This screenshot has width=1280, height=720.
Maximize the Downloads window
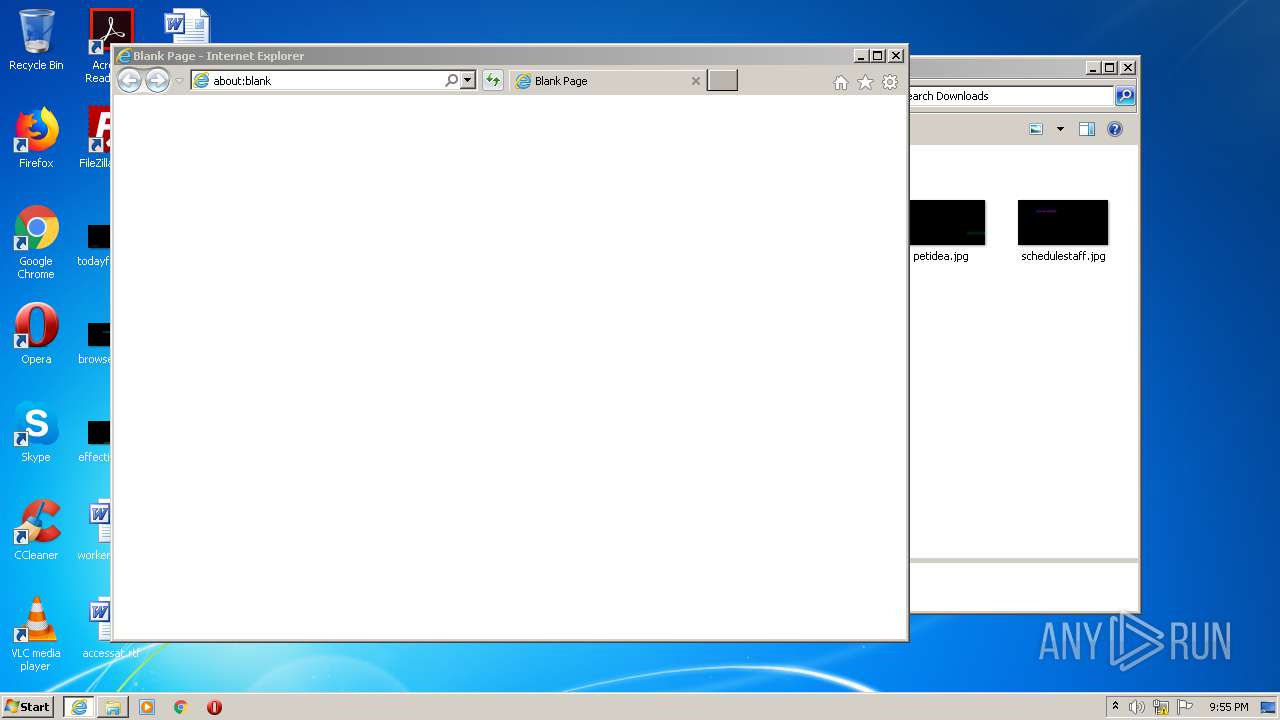(1109, 68)
